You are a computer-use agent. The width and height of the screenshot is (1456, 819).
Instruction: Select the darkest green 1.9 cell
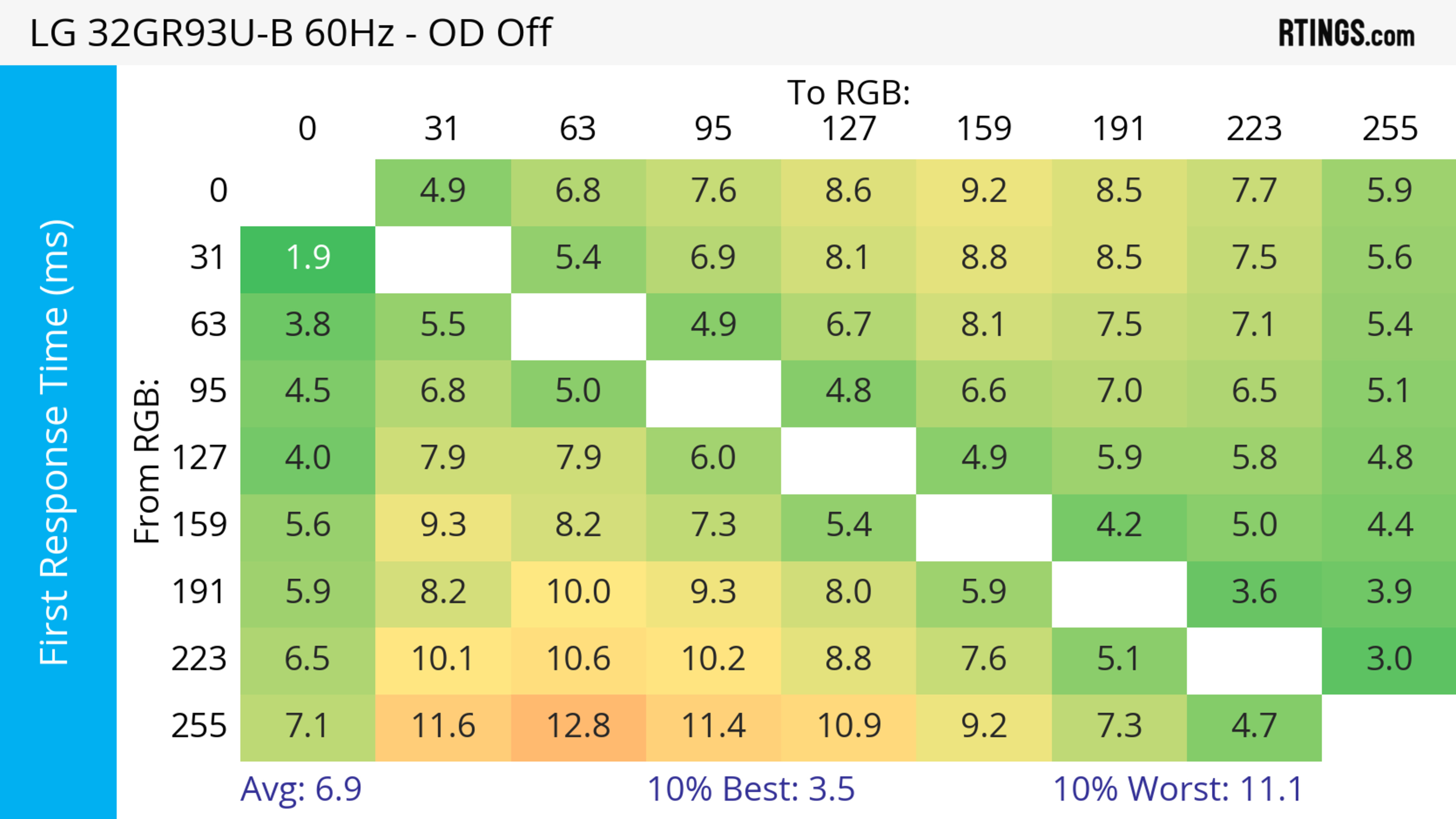tap(308, 258)
